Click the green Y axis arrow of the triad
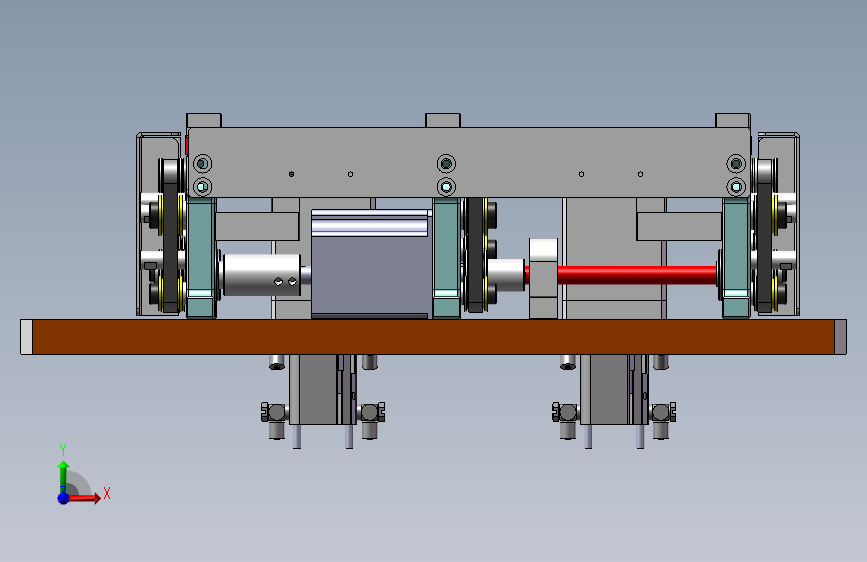867x562 pixels. click(x=63, y=477)
